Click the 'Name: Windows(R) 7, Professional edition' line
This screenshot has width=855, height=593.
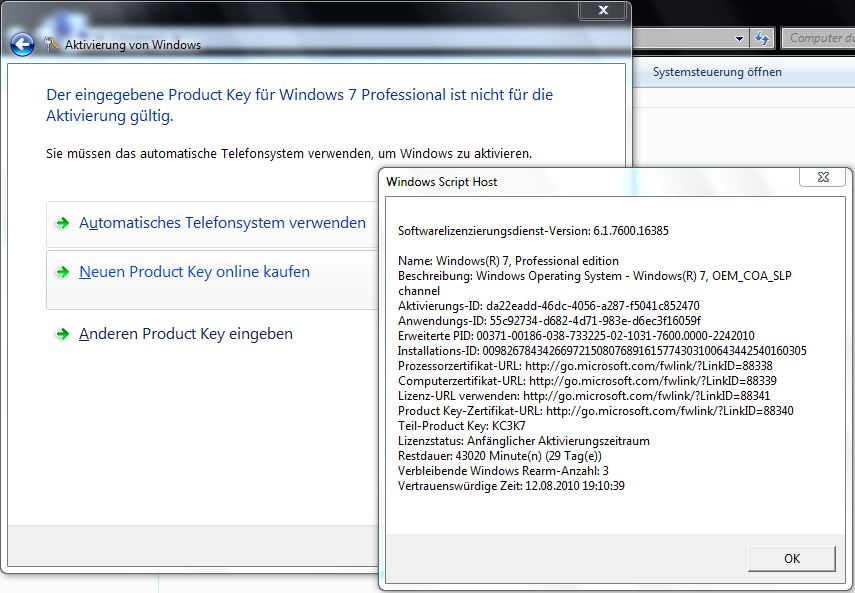[x=508, y=261]
